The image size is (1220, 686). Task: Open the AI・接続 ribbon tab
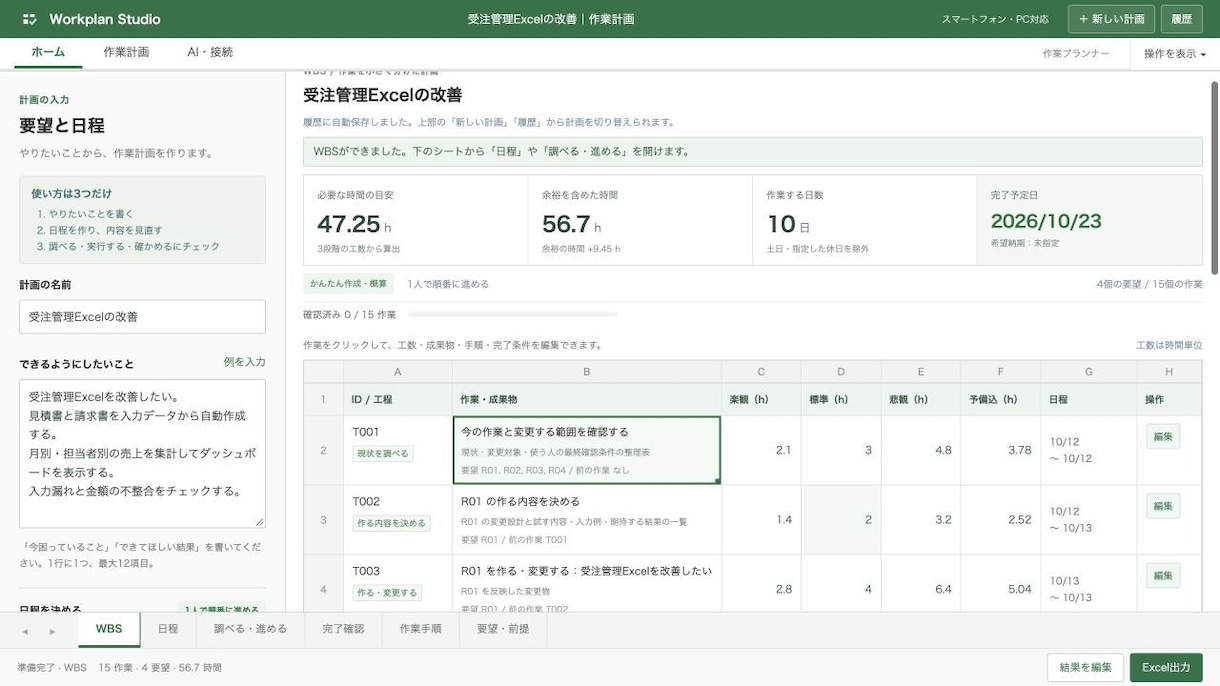click(x=210, y=52)
